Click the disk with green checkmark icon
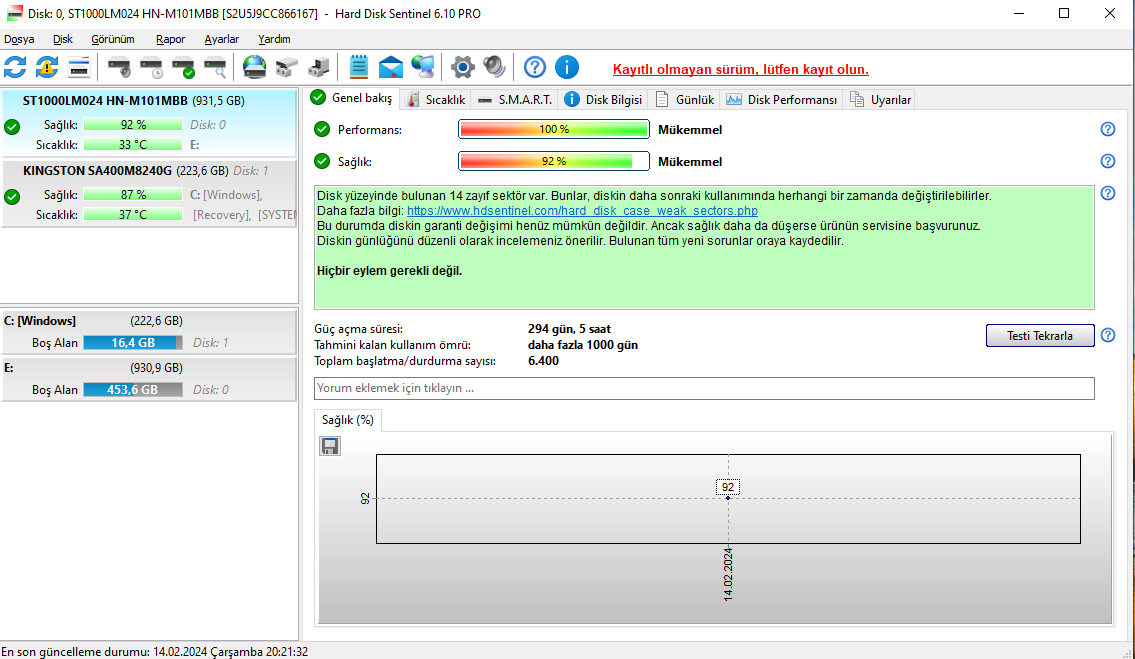The image size is (1135, 659). pos(183,67)
